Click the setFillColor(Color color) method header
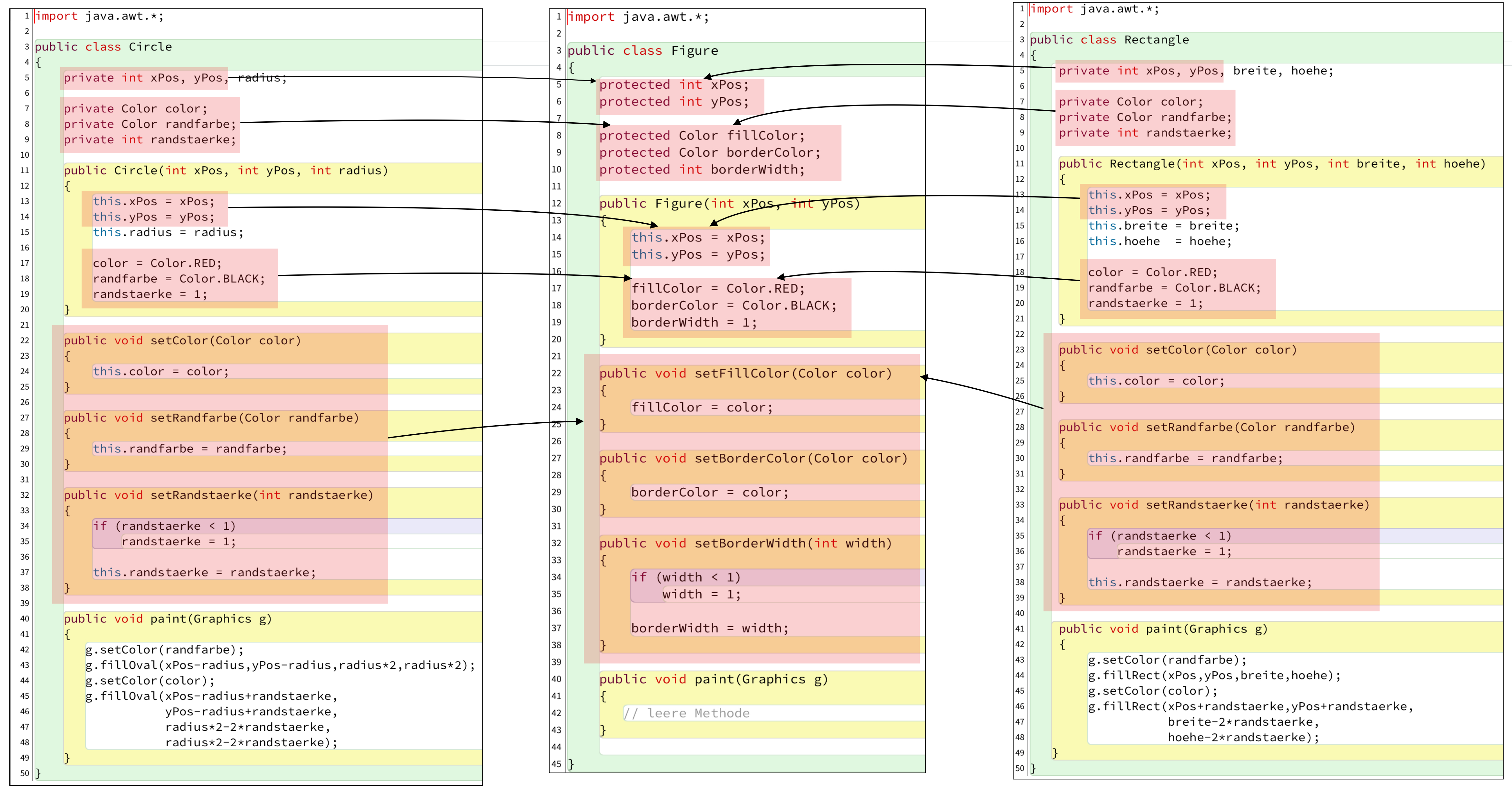The height and width of the screenshot is (802, 1512). click(x=745, y=374)
